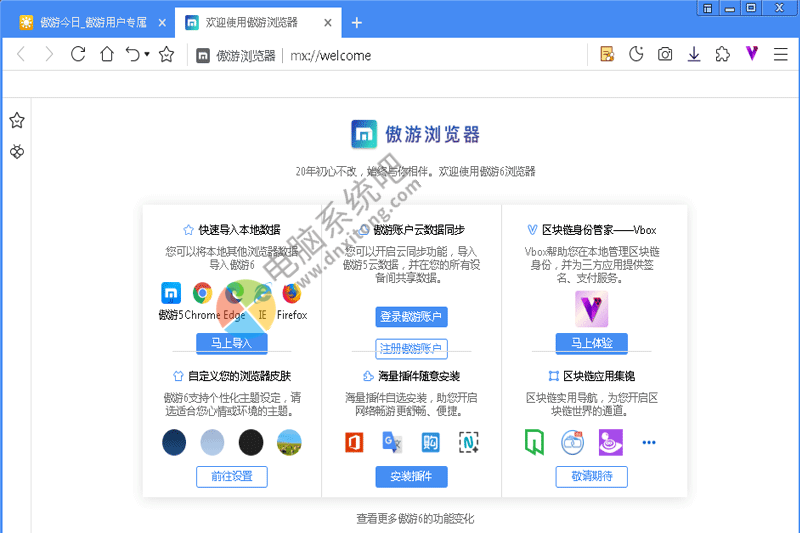Click the 登录傲游账户 button
The height and width of the screenshot is (533, 800).
[411, 317]
